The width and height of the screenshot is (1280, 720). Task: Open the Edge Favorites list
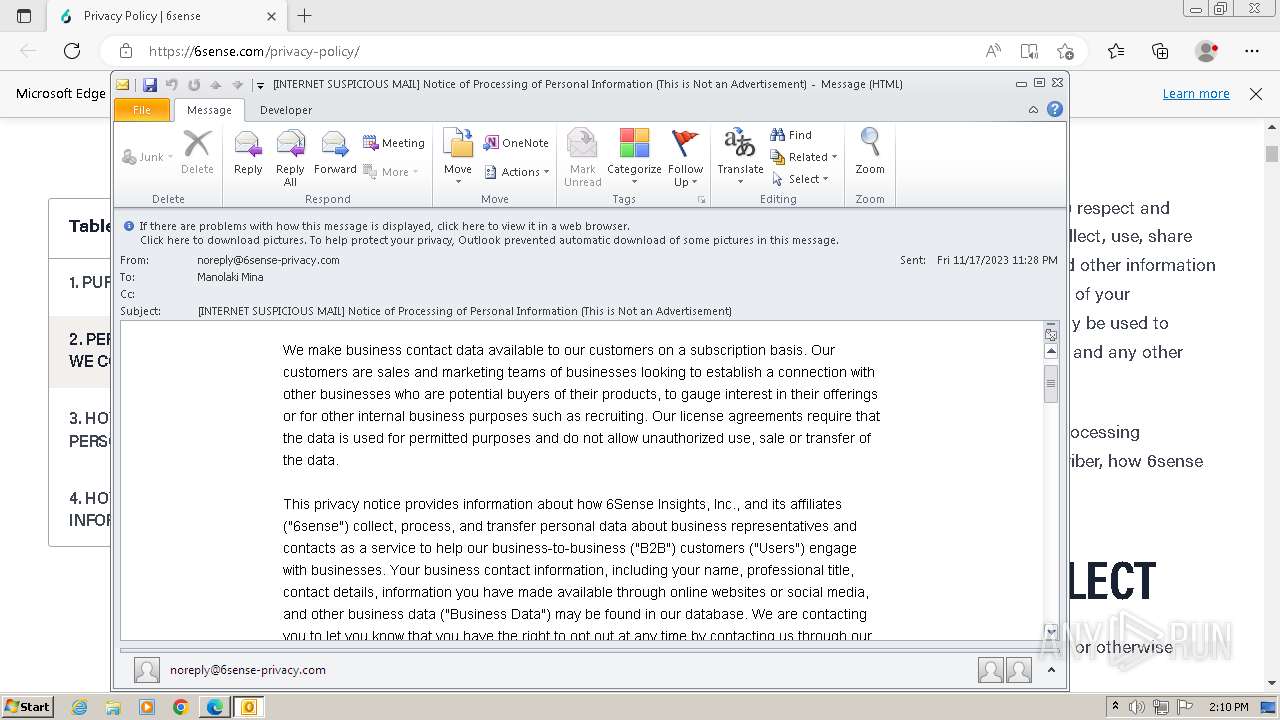(1116, 51)
